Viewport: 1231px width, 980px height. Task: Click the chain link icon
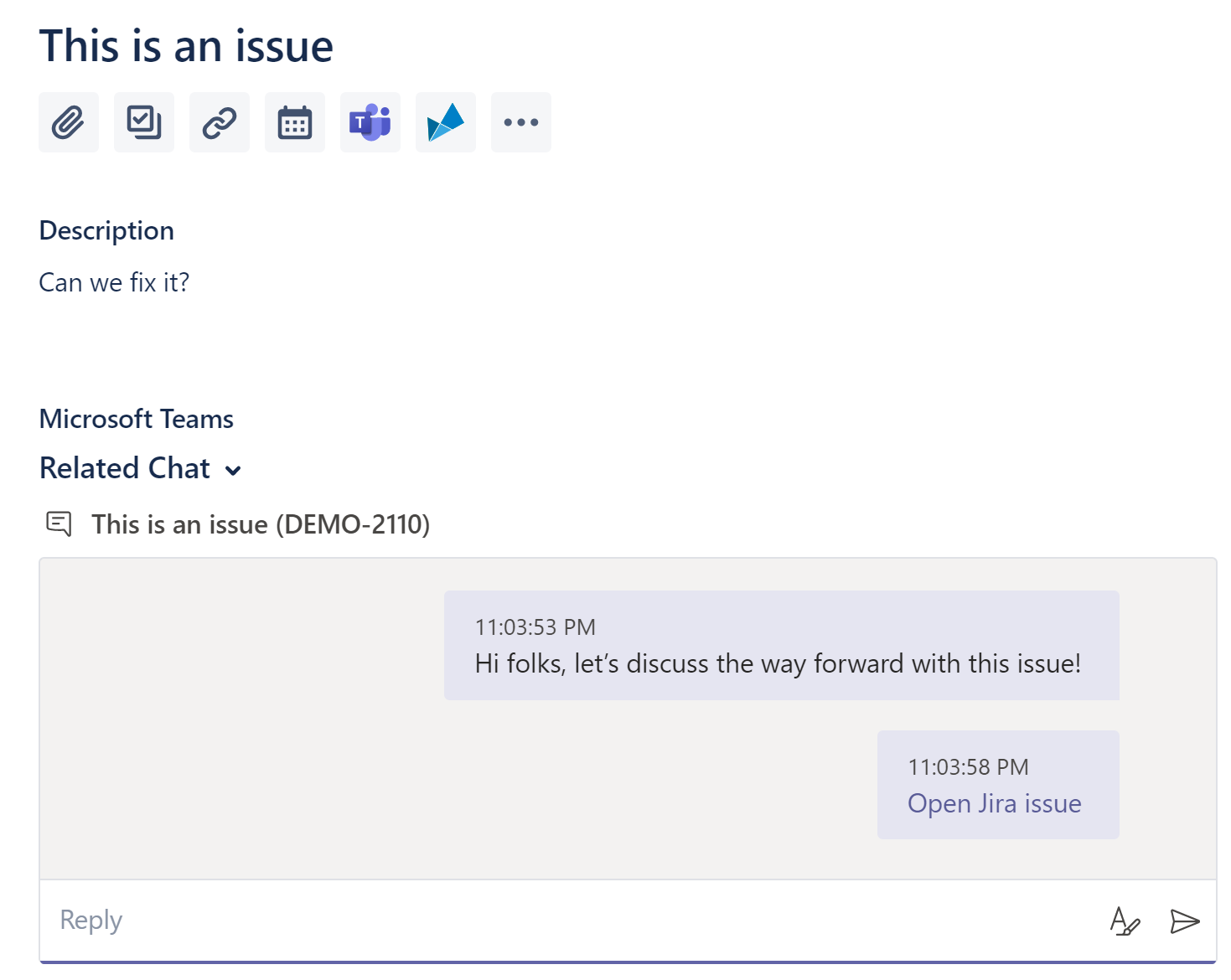pos(220,122)
